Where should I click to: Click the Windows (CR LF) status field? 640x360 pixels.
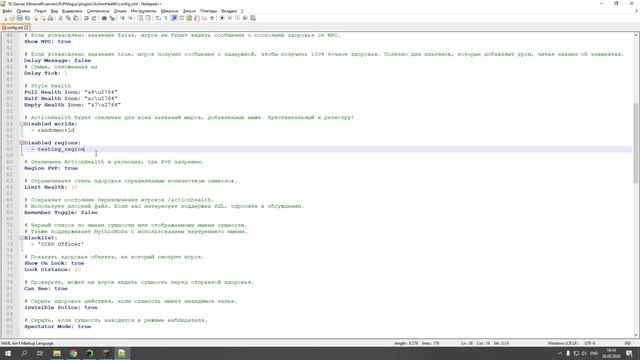coord(563,343)
